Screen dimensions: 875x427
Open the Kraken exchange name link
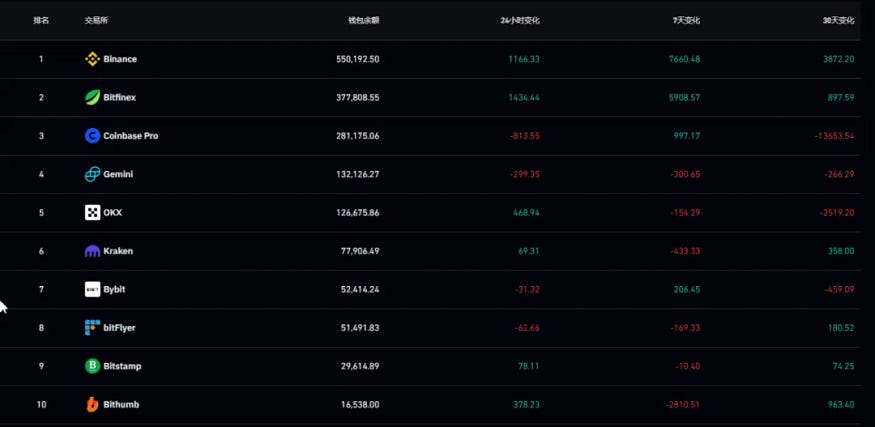118,251
